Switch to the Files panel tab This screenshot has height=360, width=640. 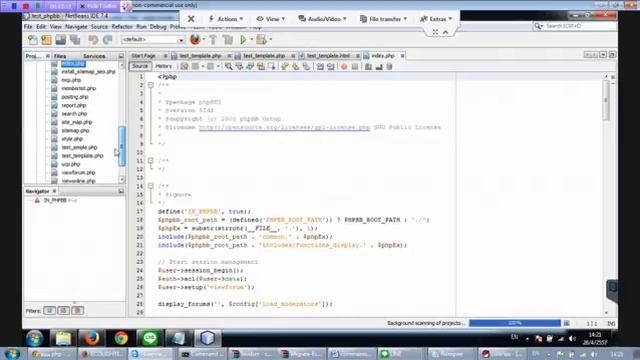[60, 56]
